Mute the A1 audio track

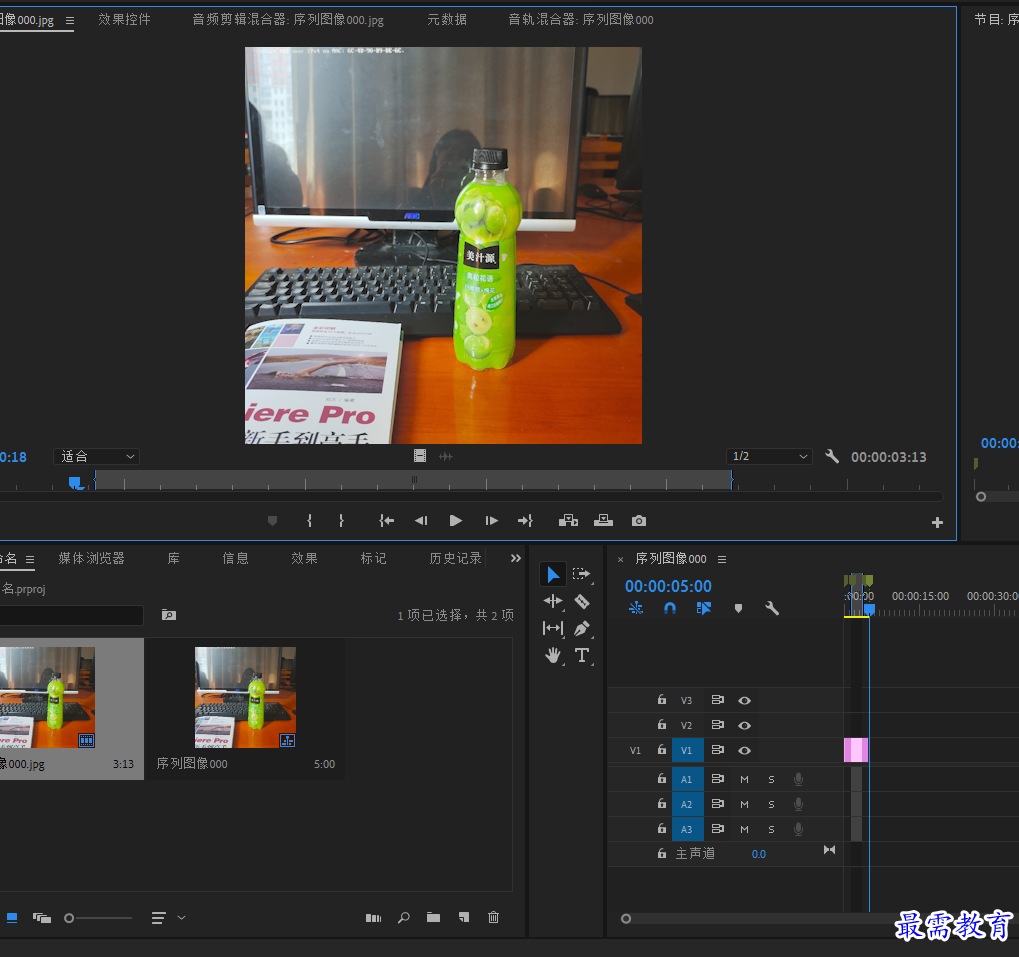pyautogui.click(x=745, y=780)
